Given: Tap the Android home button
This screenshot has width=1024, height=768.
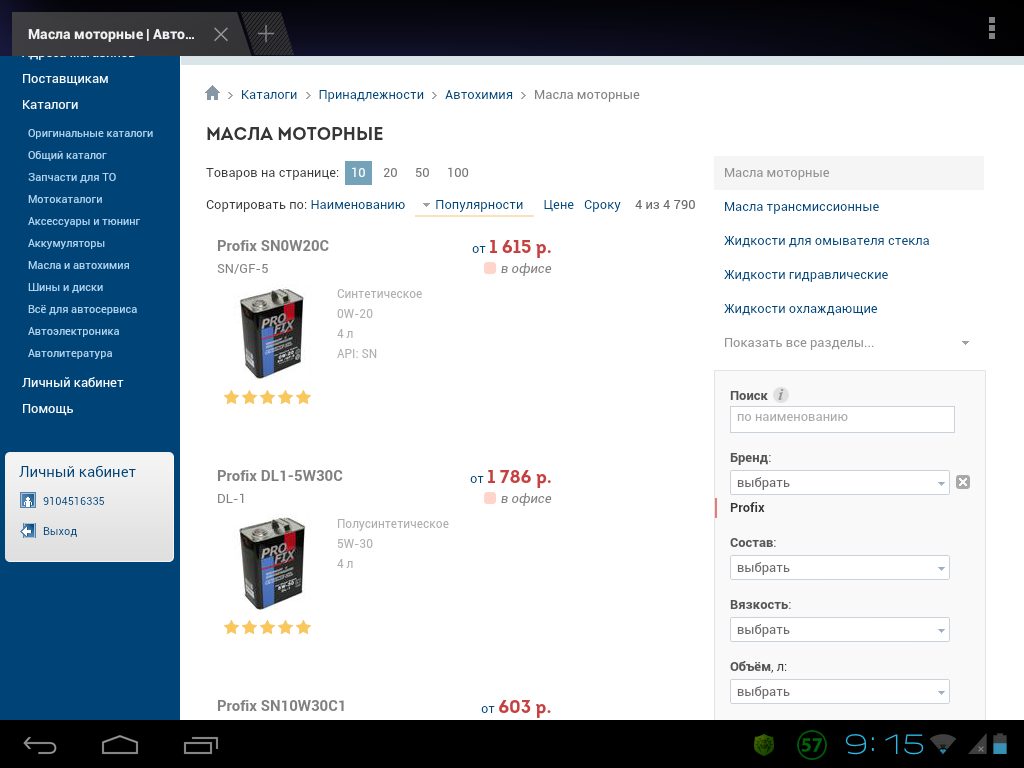Looking at the screenshot, I should (120, 744).
